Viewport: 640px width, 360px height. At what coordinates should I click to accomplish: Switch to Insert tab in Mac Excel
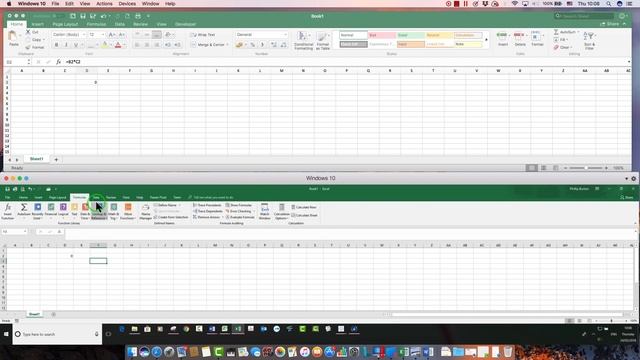38,24
